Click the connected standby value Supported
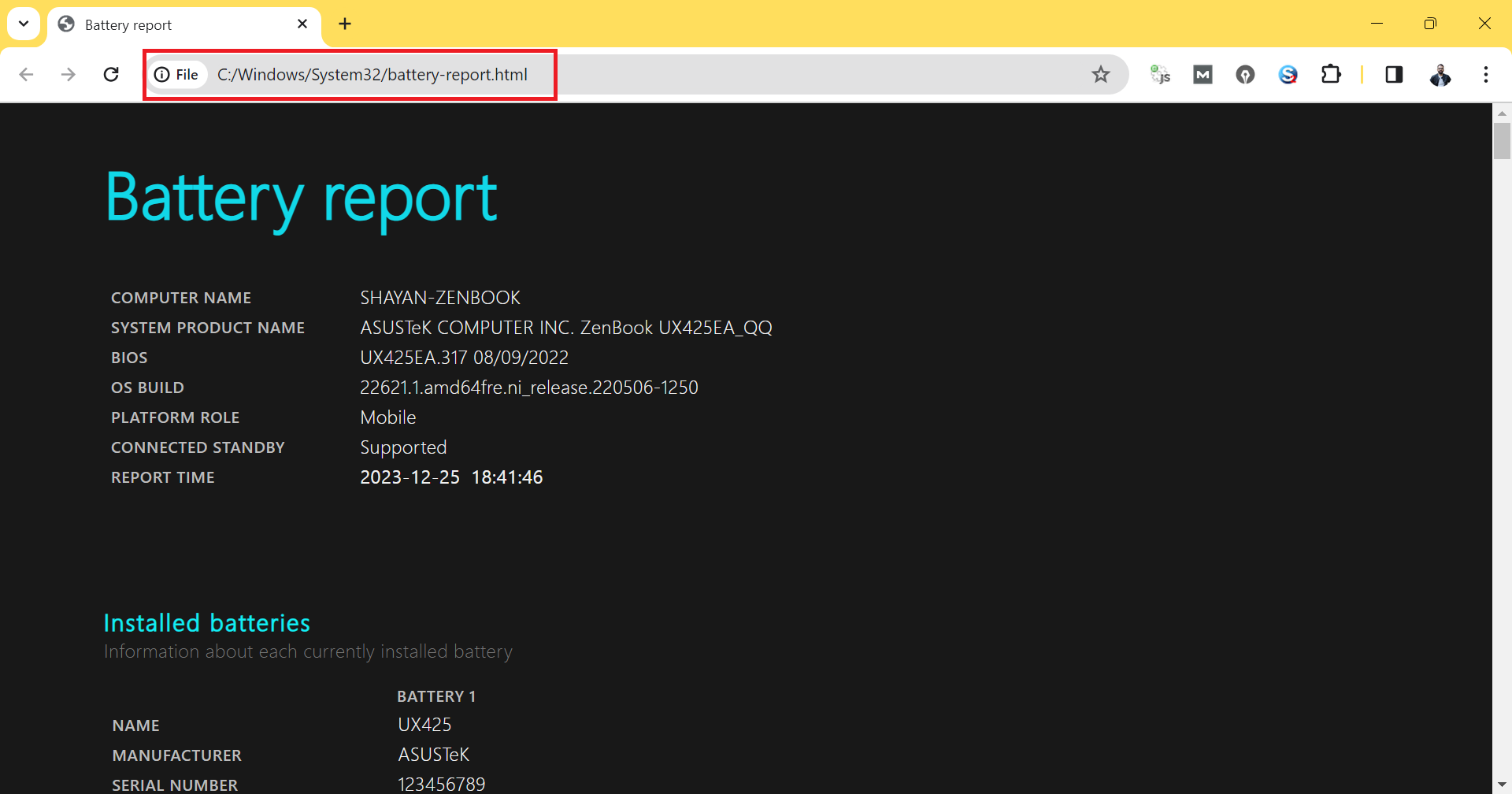1512x794 pixels. click(403, 447)
